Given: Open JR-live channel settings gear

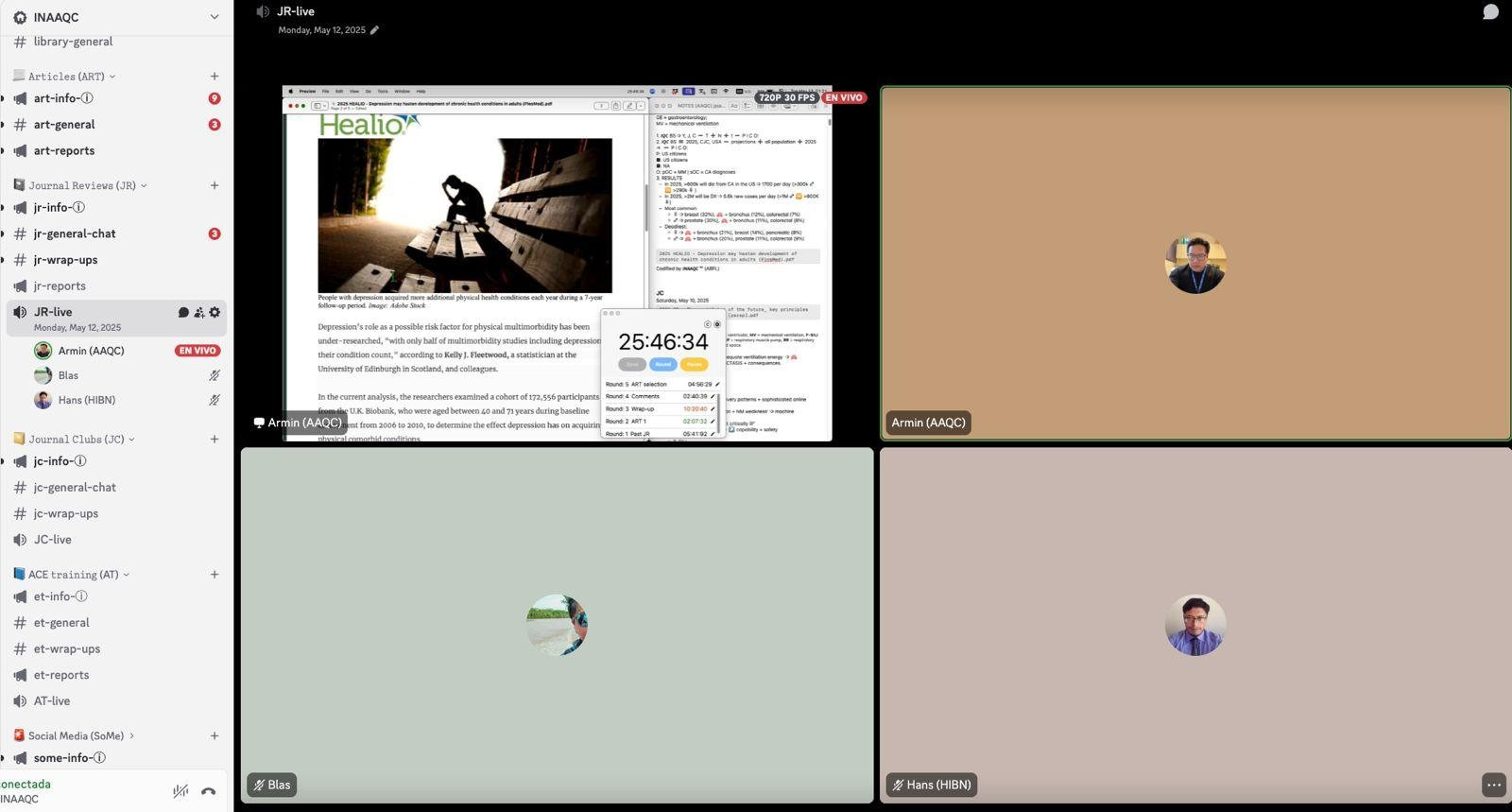Looking at the screenshot, I should click(x=215, y=313).
